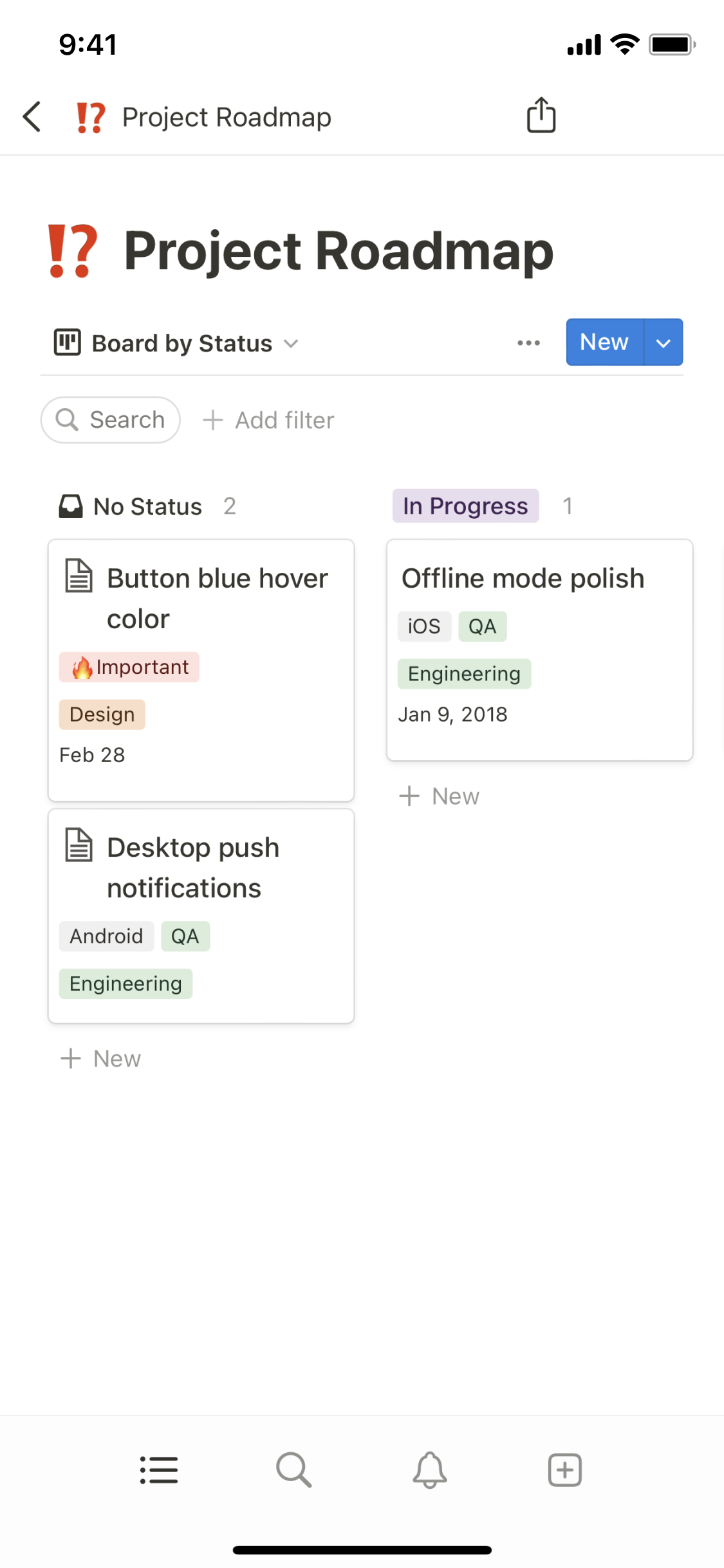Viewport: 724px width, 1568px height.
Task: Open notifications bell icon
Action: click(x=430, y=1470)
